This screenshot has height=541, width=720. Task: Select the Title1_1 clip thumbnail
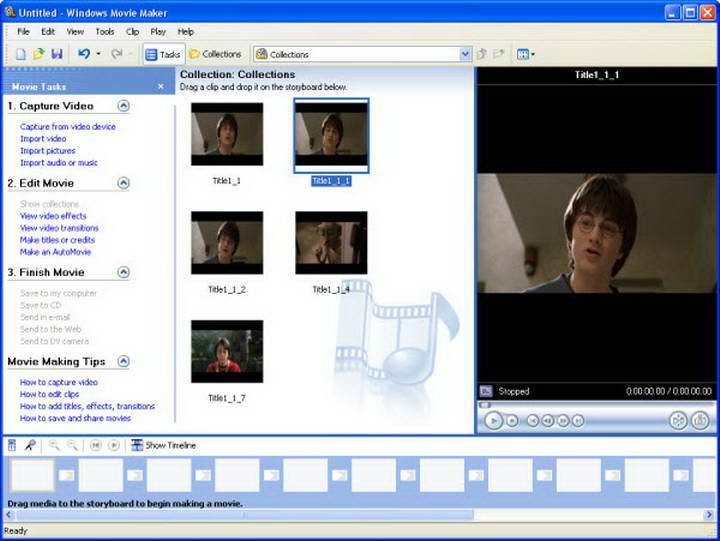[227, 134]
